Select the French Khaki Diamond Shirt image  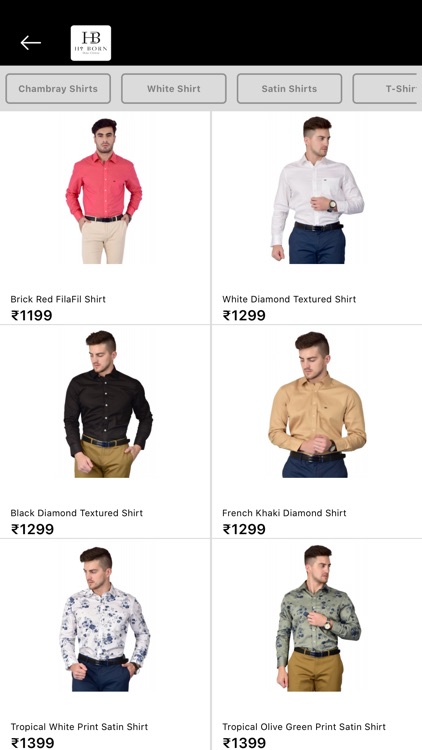317,404
